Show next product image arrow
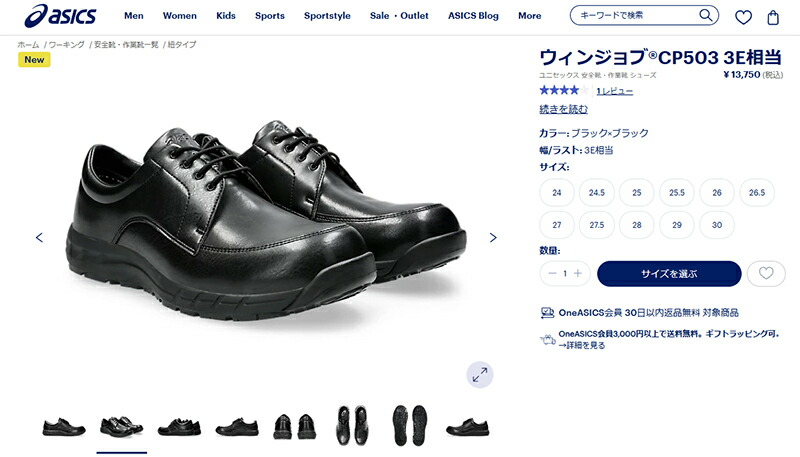This screenshot has width=800, height=457. [x=493, y=237]
